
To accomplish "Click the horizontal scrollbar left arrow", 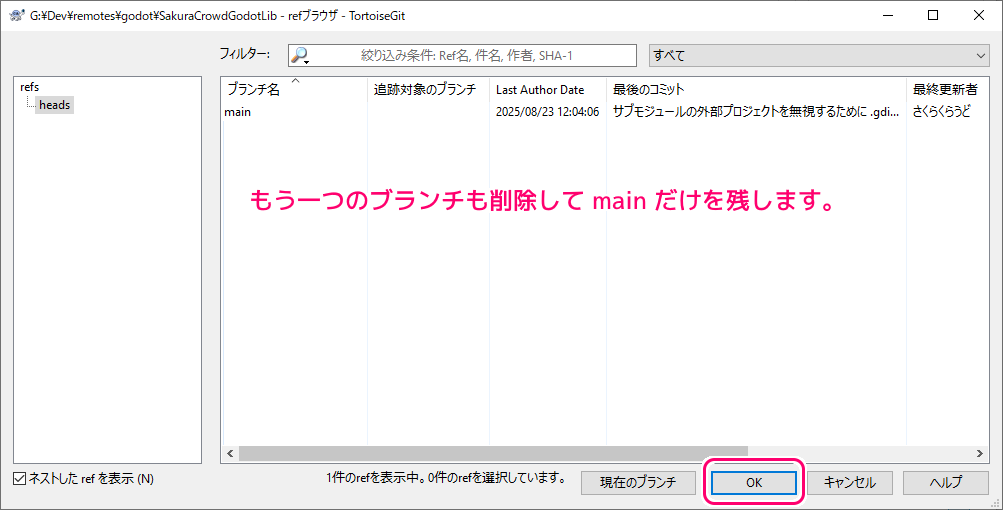I will pyautogui.click(x=230, y=453).
